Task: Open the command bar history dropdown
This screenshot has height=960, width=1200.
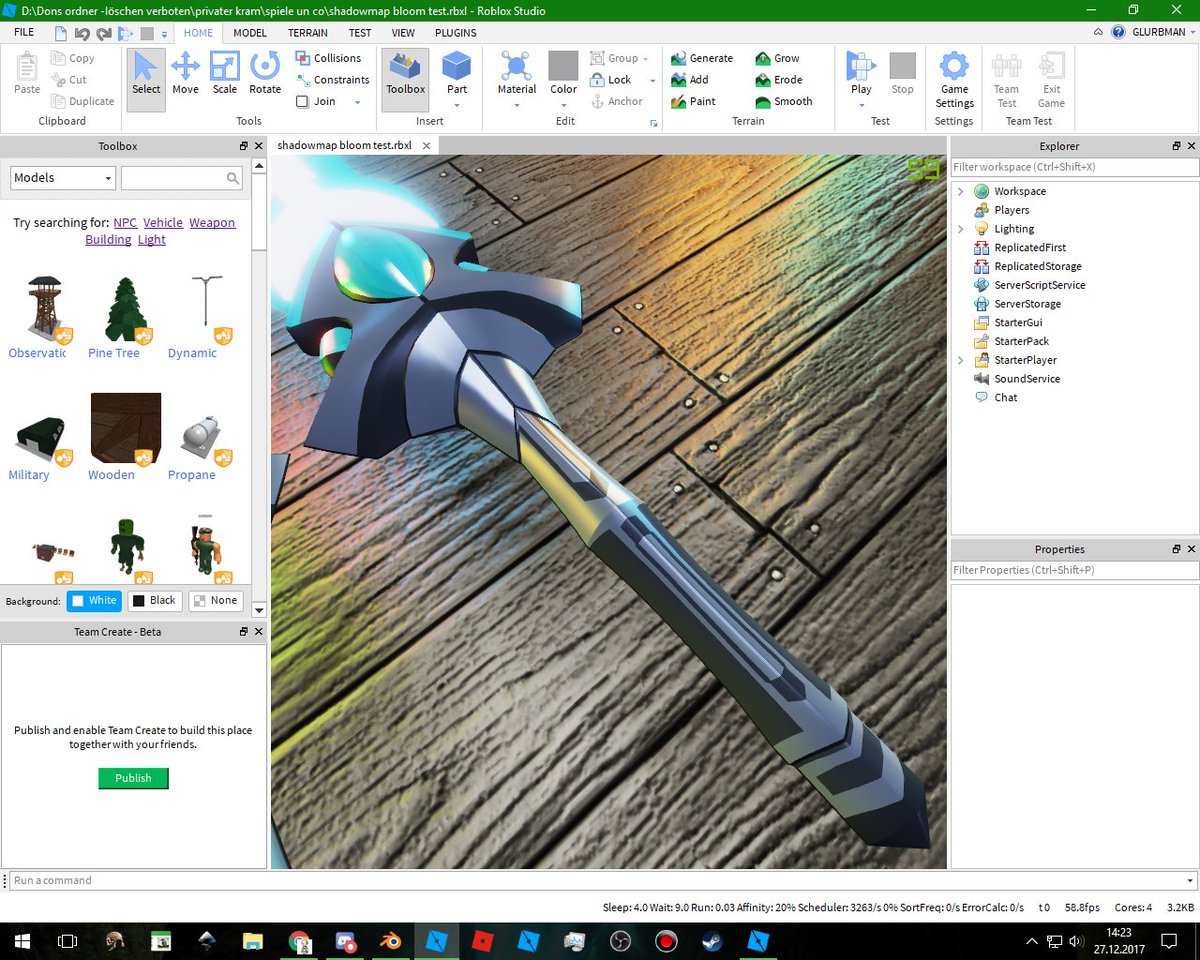Action: 1189,881
